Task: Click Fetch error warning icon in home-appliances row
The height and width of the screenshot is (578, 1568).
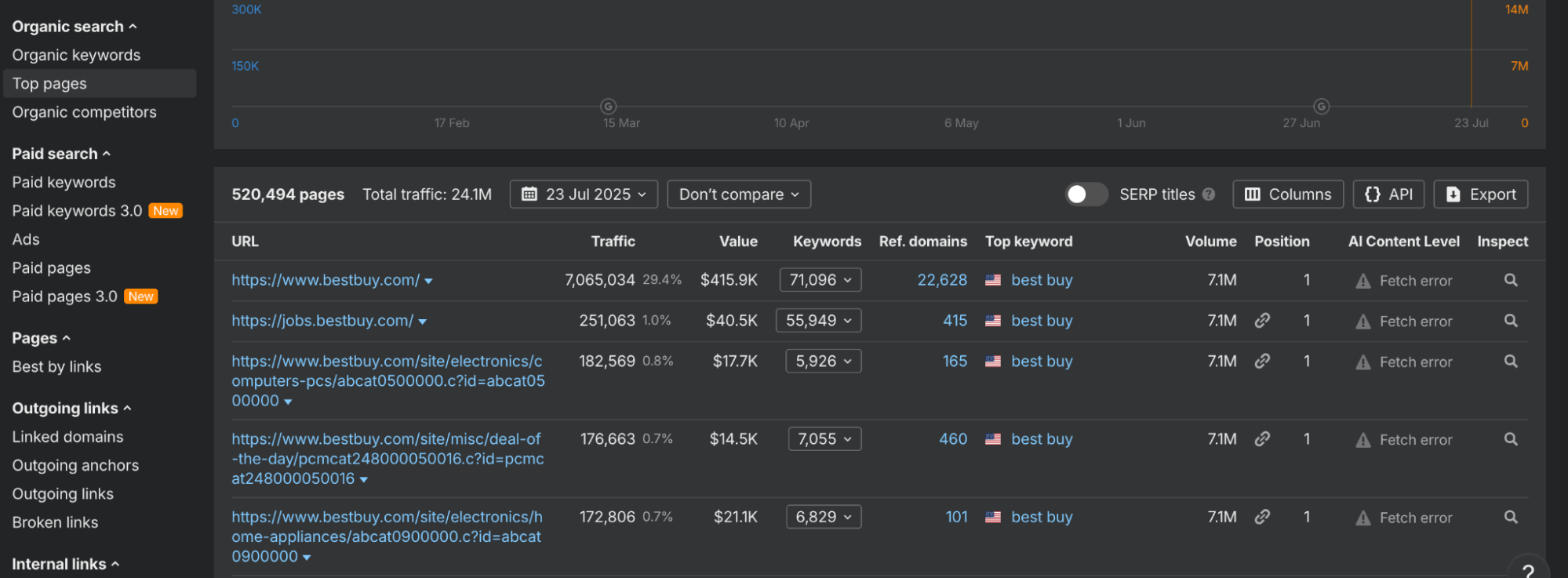Action: pyautogui.click(x=1363, y=518)
